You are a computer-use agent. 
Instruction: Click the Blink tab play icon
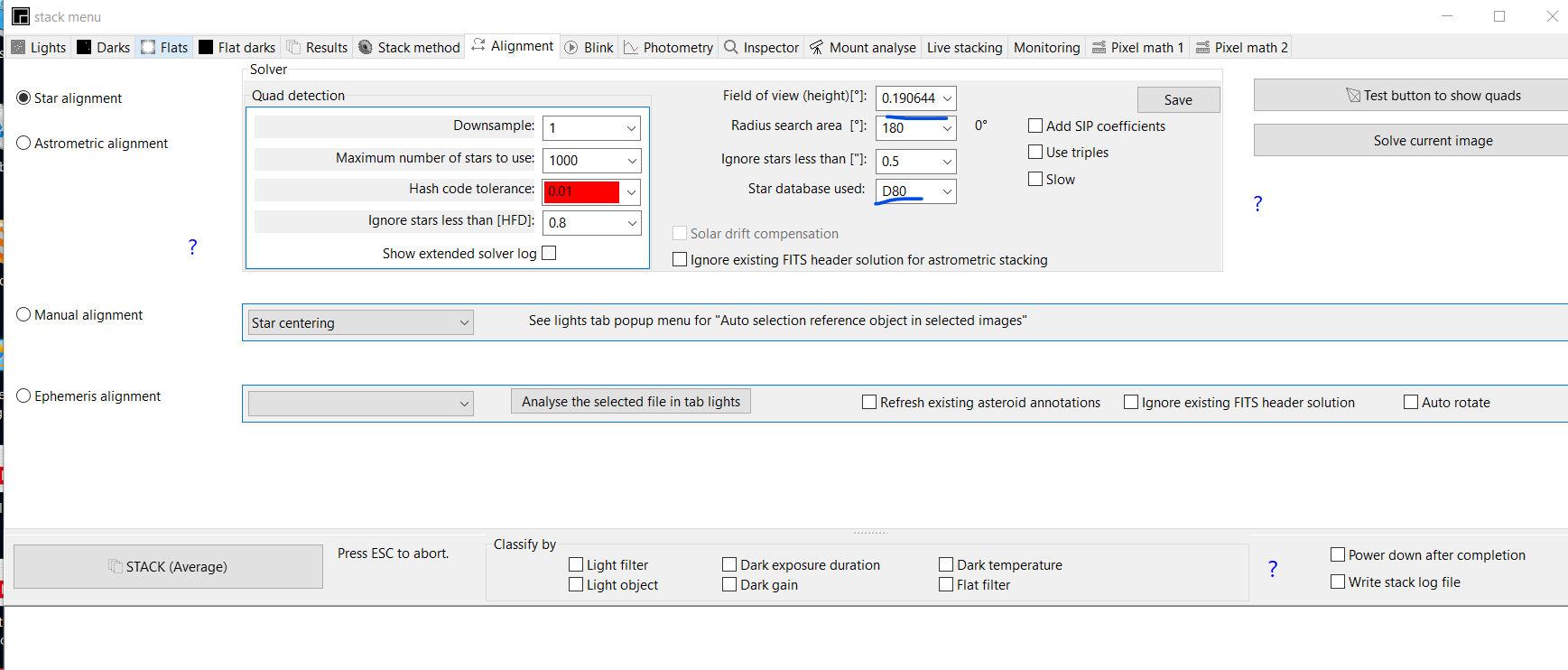(571, 47)
